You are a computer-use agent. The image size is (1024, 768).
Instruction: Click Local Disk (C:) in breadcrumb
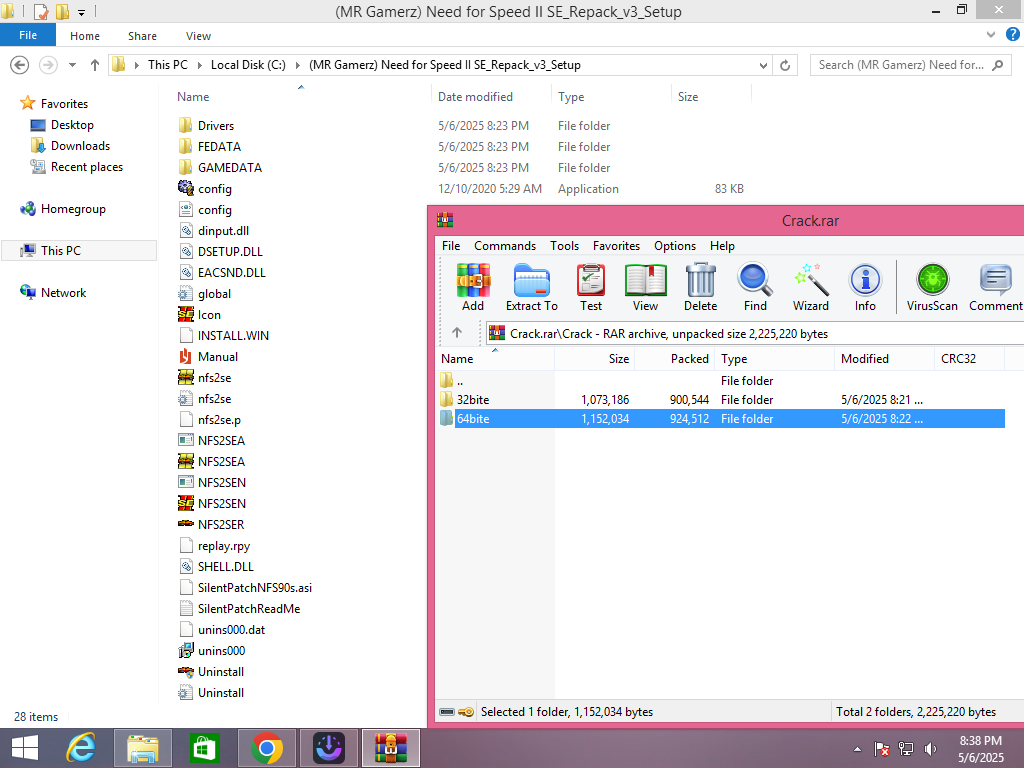pos(248,65)
